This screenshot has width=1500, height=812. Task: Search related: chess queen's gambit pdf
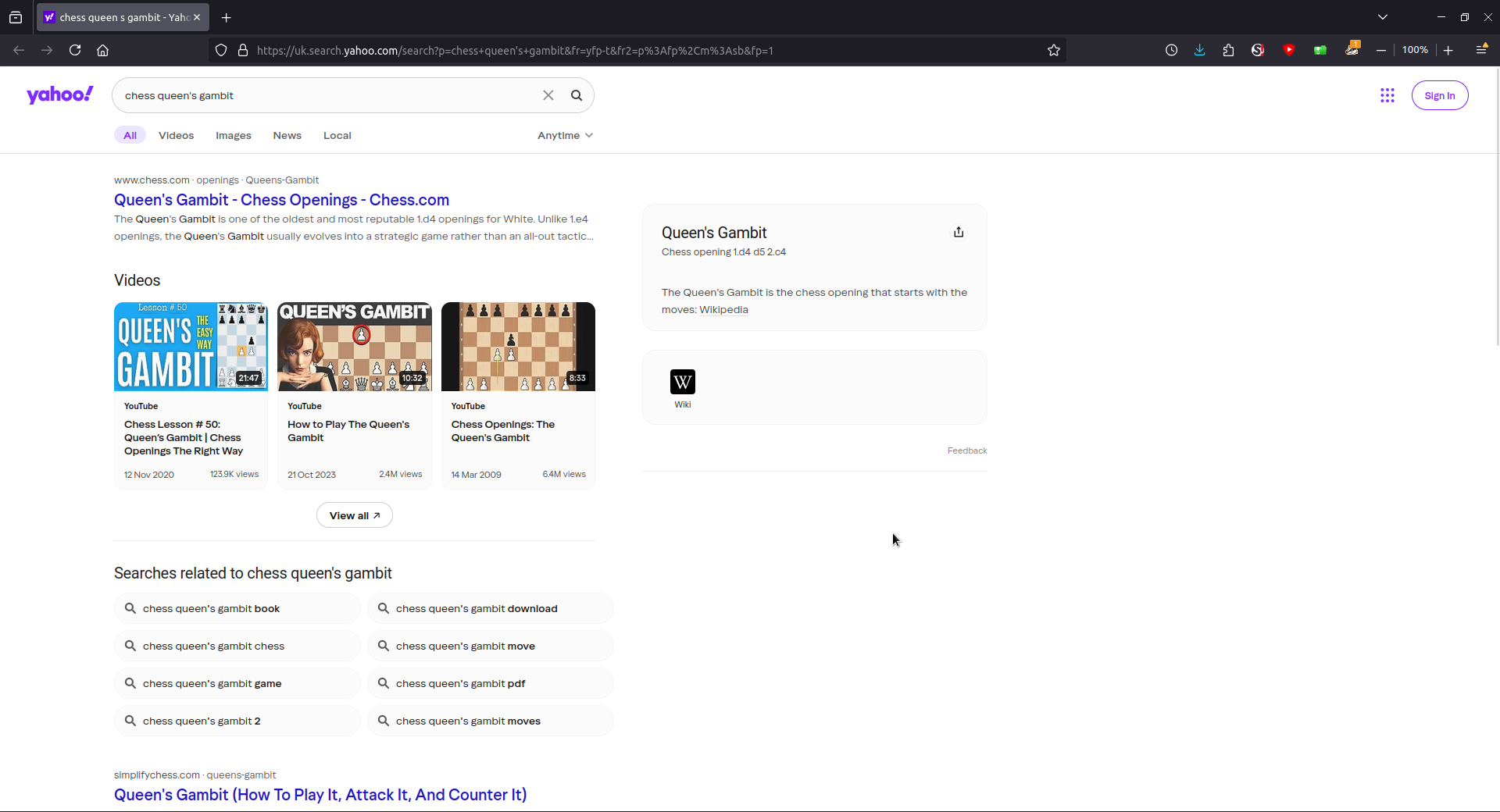[x=491, y=683]
